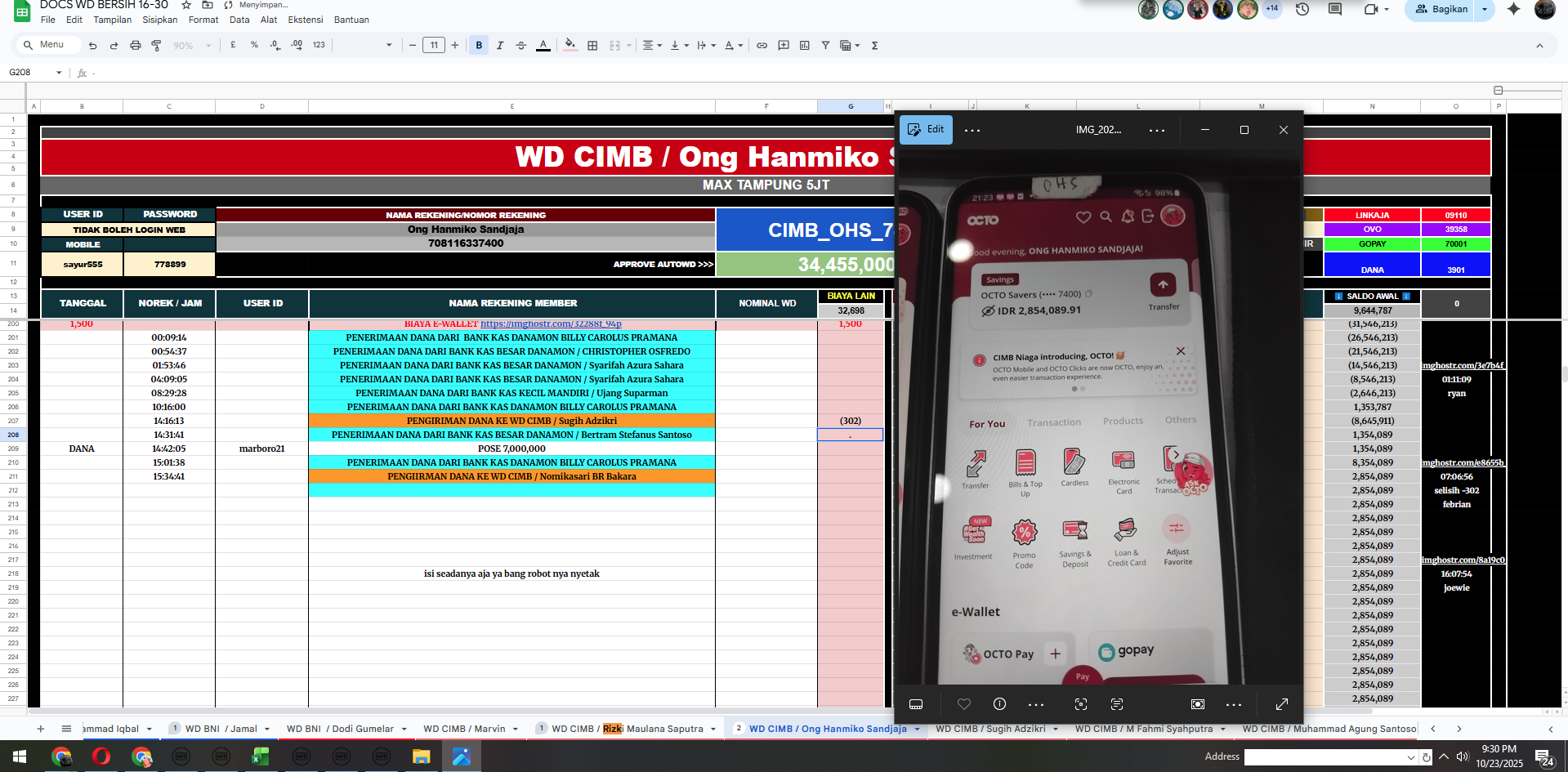Open all sheets list icon
The width and height of the screenshot is (1568, 772).
[x=66, y=729]
